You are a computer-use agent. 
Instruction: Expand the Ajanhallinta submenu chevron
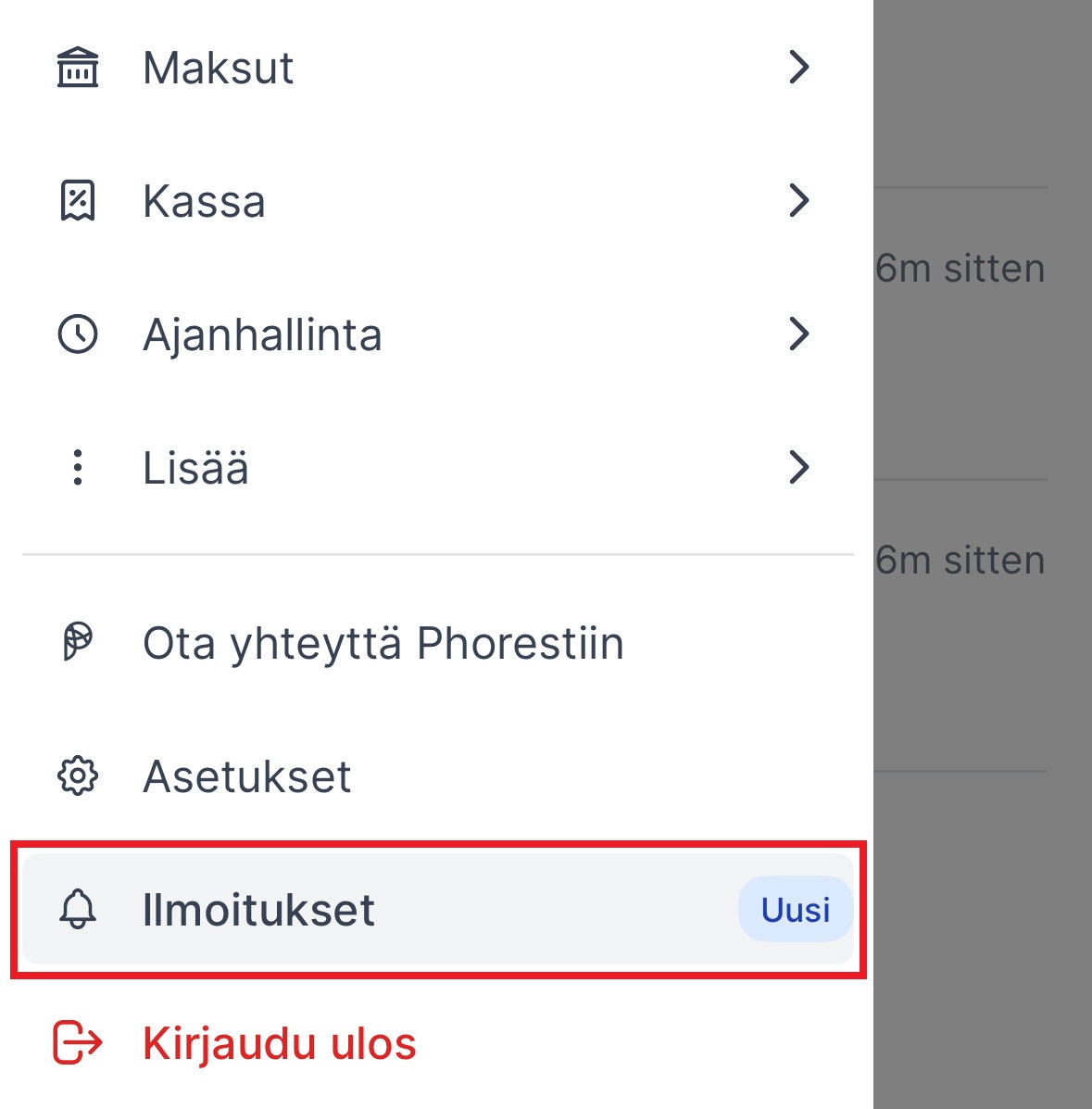click(798, 334)
